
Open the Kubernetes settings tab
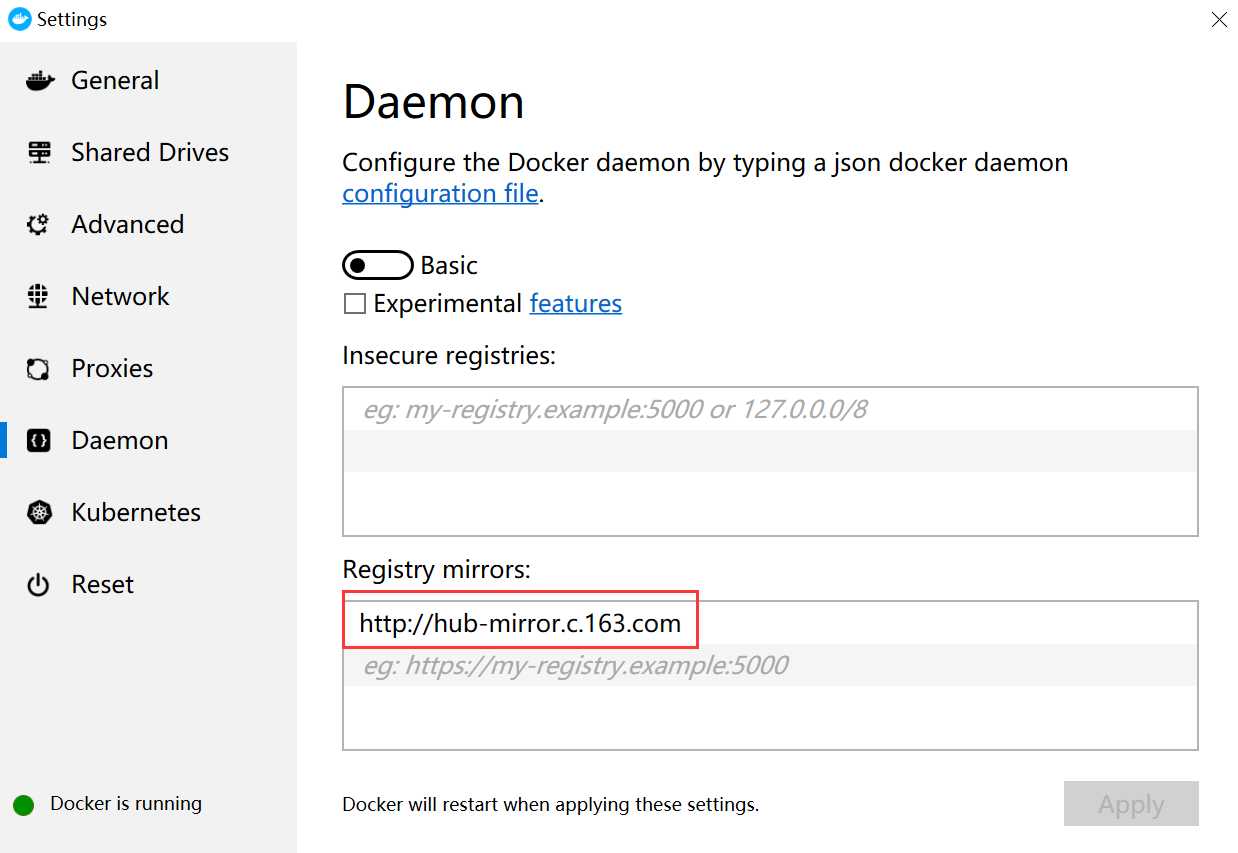(148, 513)
